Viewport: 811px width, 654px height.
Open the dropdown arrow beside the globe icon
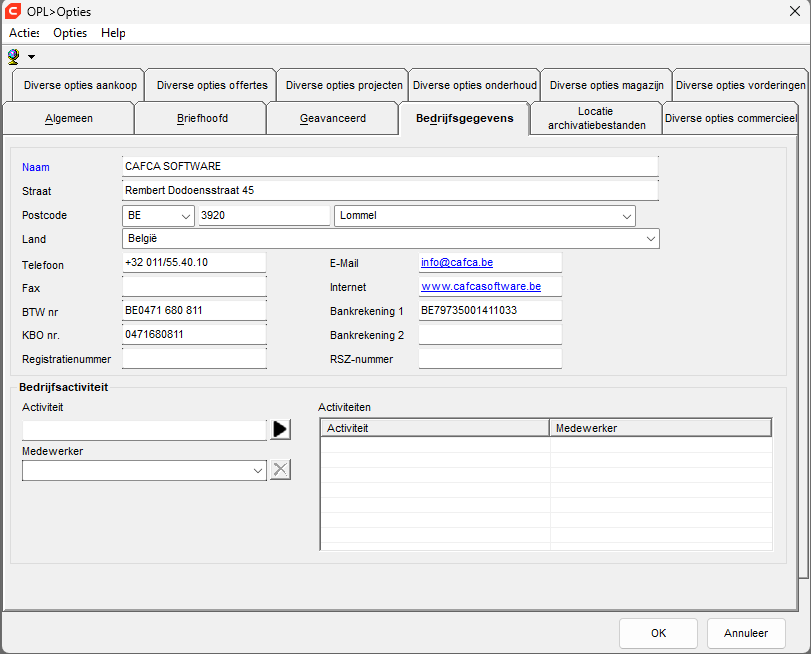pyautogui.click(x=32, y=57)
